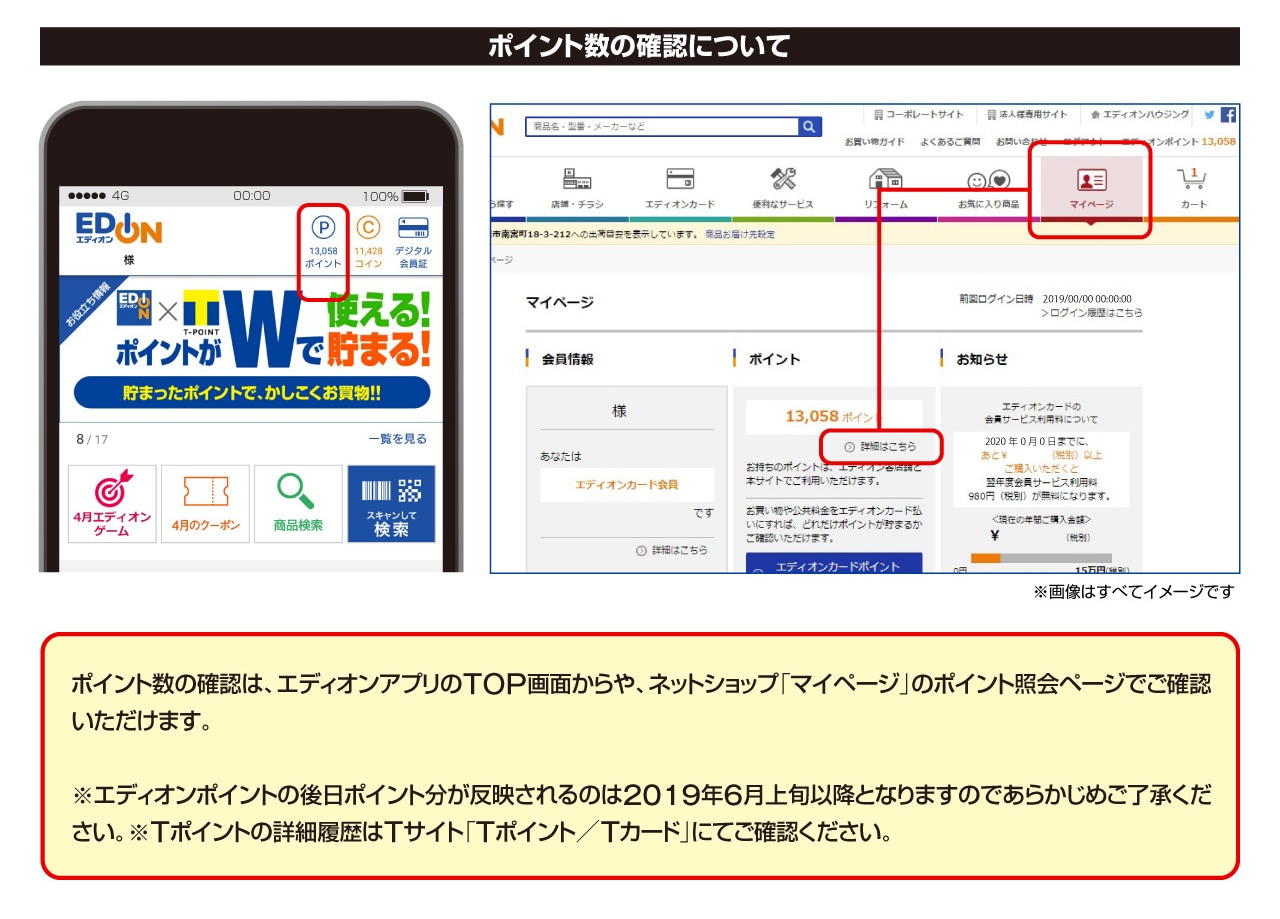
Task: Open the よくあるご質問 link
Action: 950,142
